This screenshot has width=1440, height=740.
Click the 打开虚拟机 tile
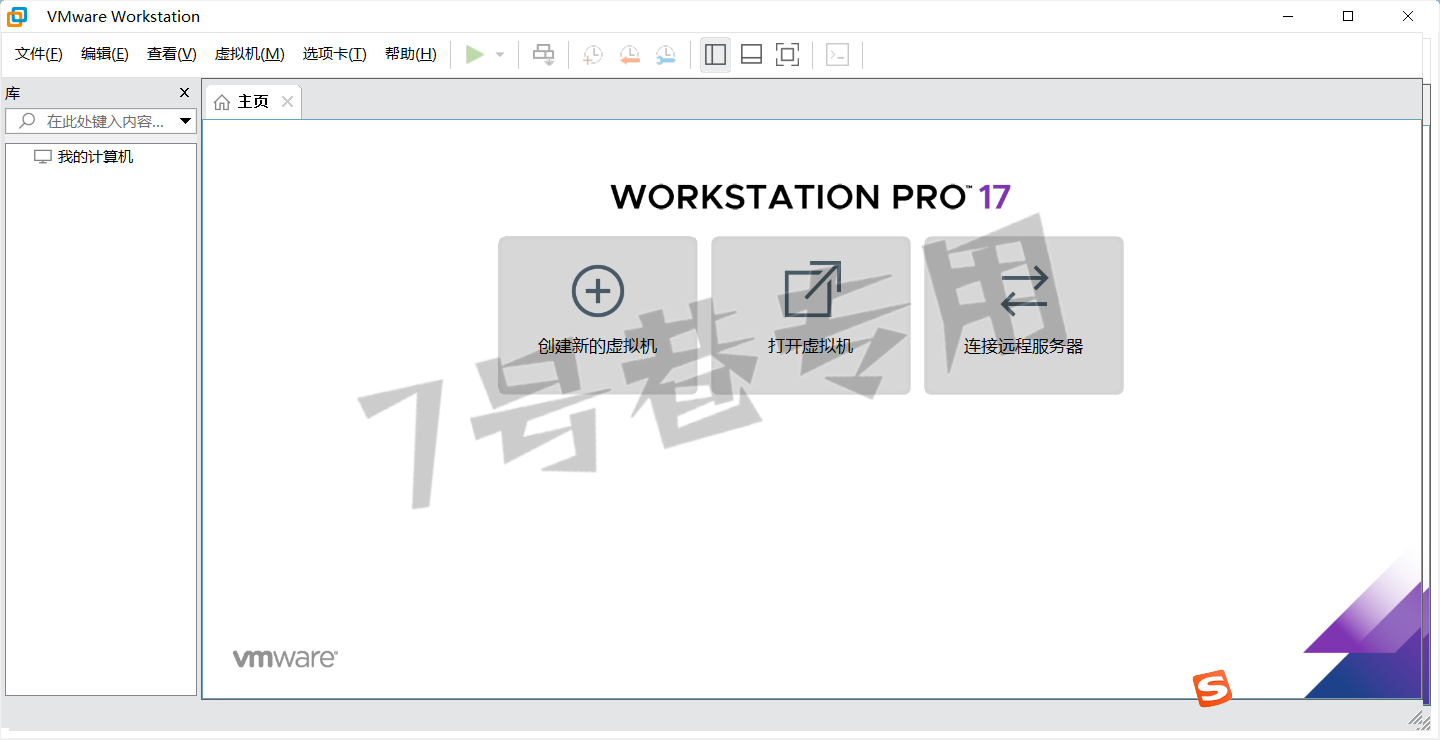pyautogui.click(x=811, y=315)
